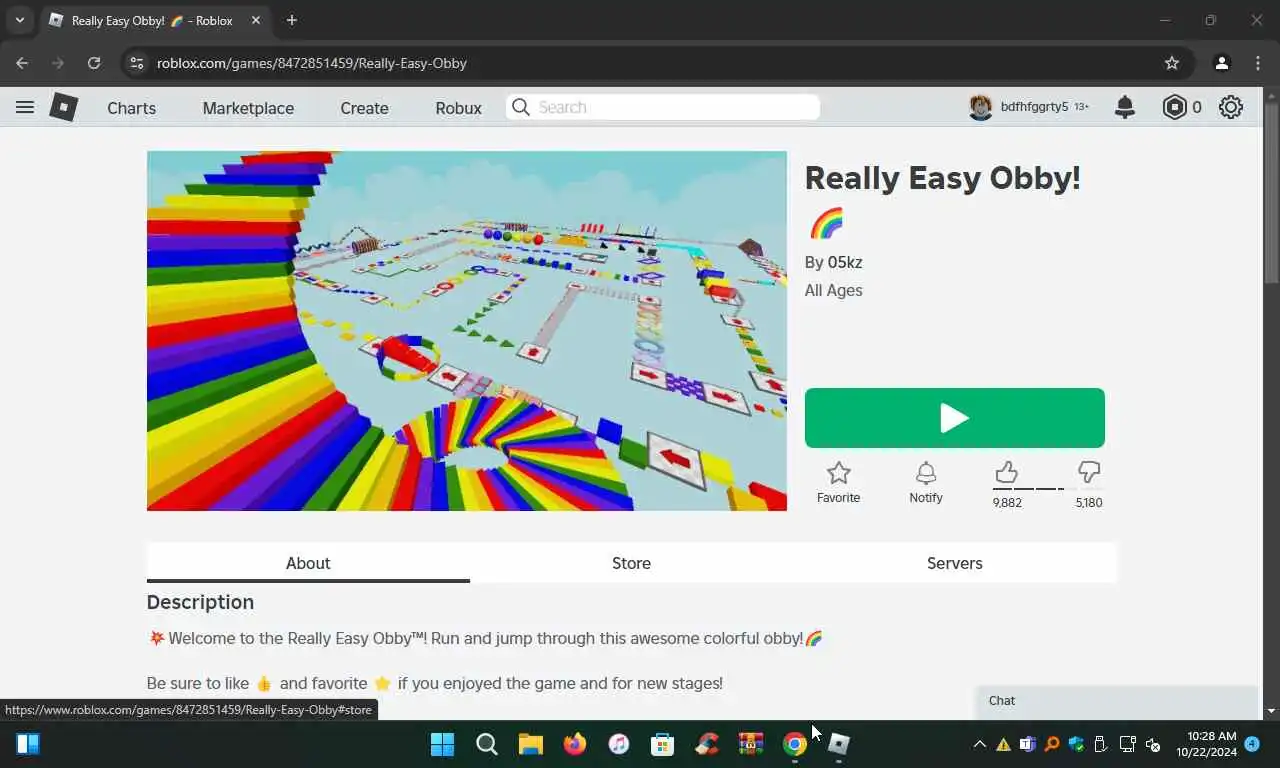The width and height of the screenshot is (1280, 768).
Task: Click the game preview thumbnail image
Action: click(467, 331)
